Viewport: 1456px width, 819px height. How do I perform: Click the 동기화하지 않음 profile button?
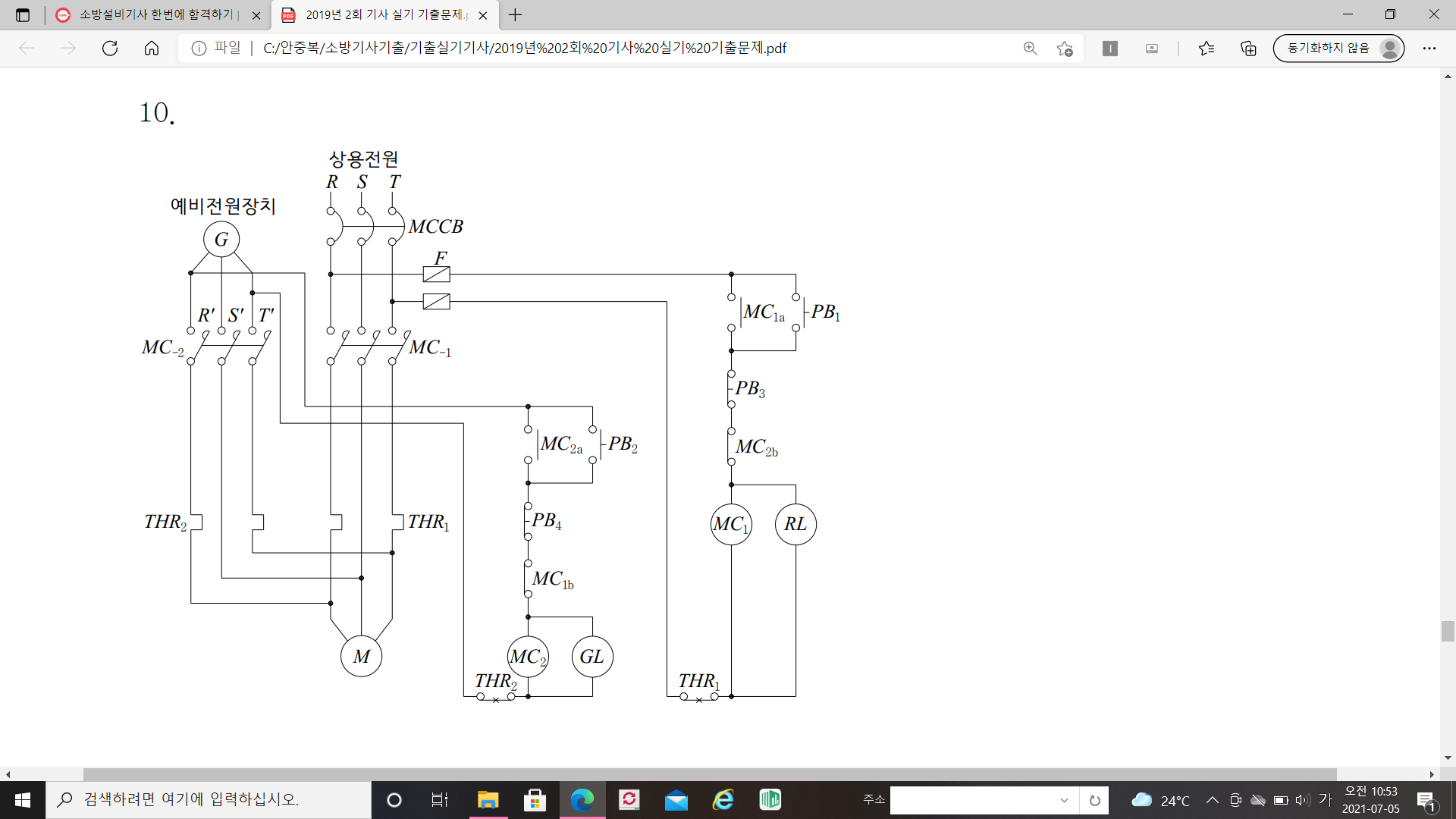(x=1338, y=49)
